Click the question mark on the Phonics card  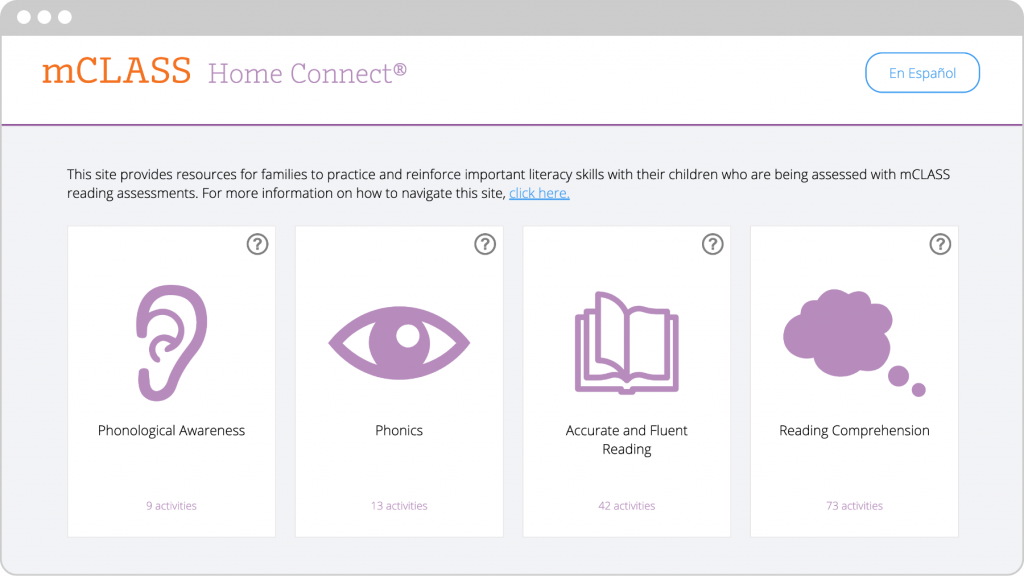(485, 244)
